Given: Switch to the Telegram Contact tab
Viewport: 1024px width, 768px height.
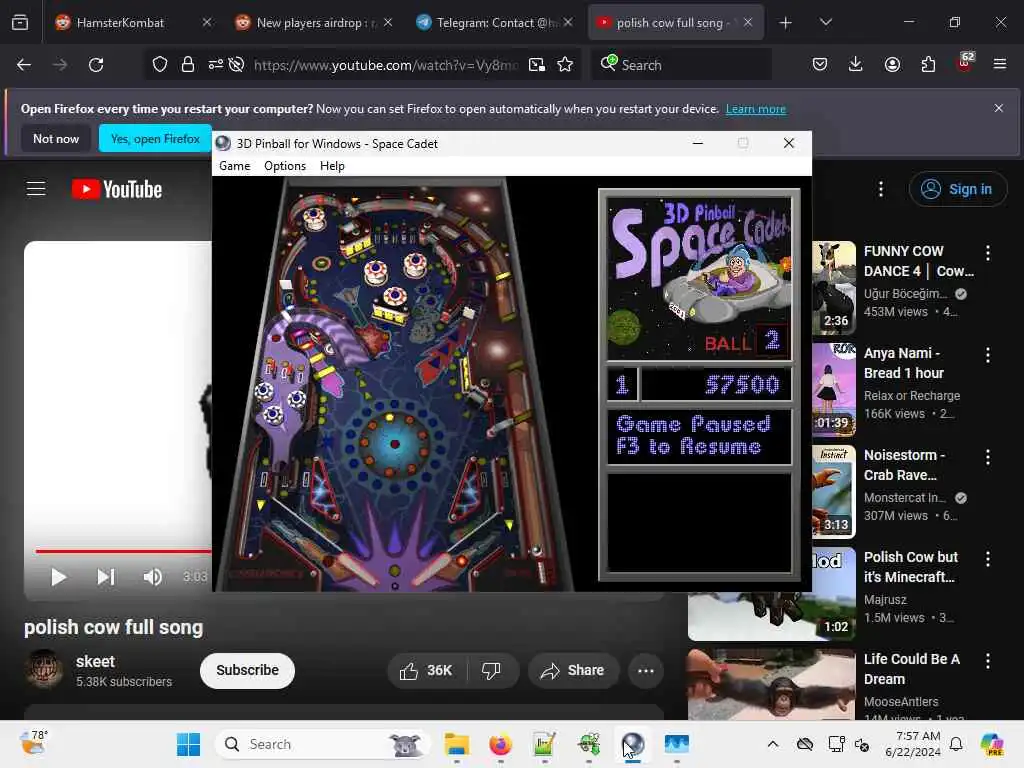Looking at the screenshot, I should point(494,23).
